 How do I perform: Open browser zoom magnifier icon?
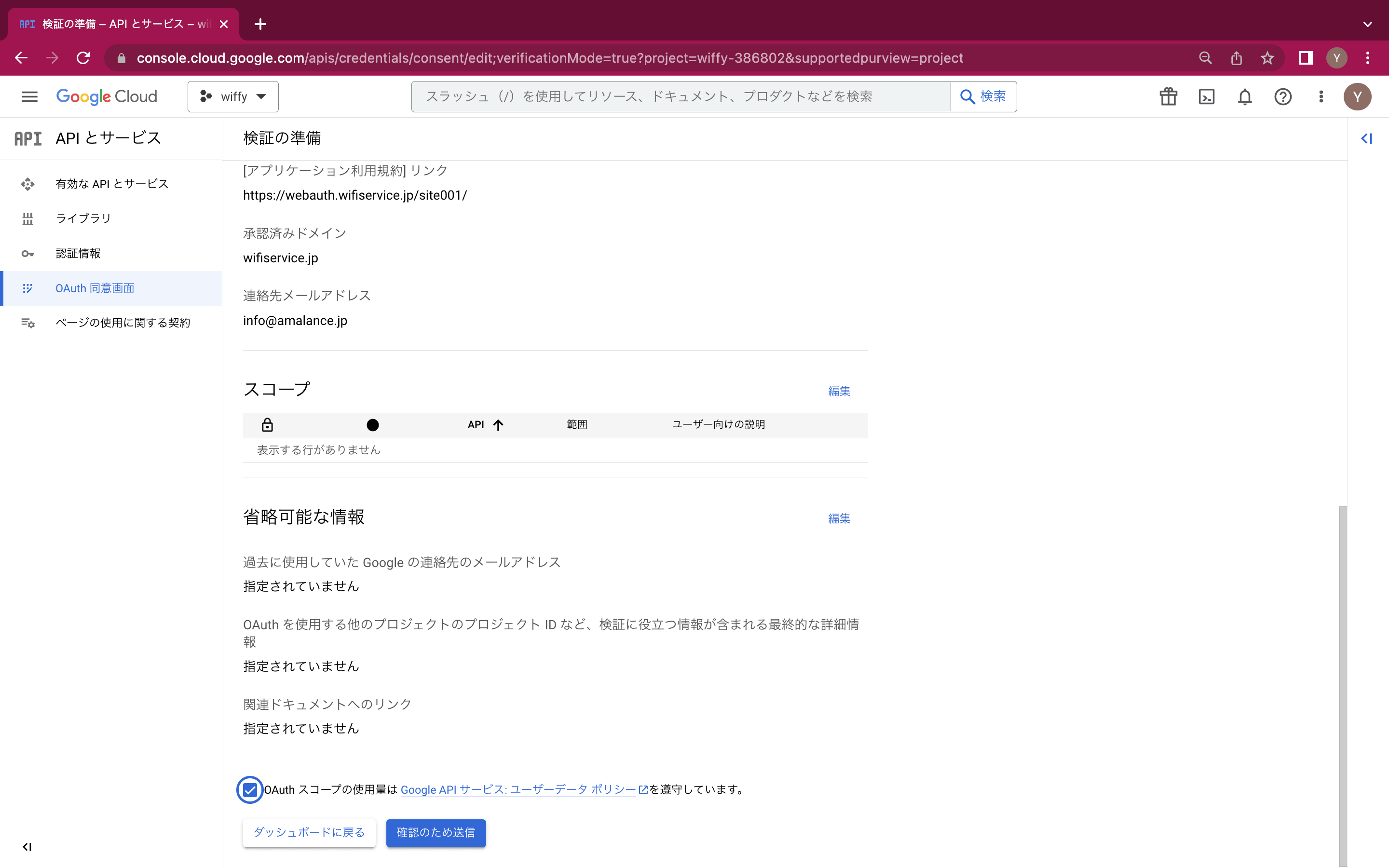click(1205, 58)
